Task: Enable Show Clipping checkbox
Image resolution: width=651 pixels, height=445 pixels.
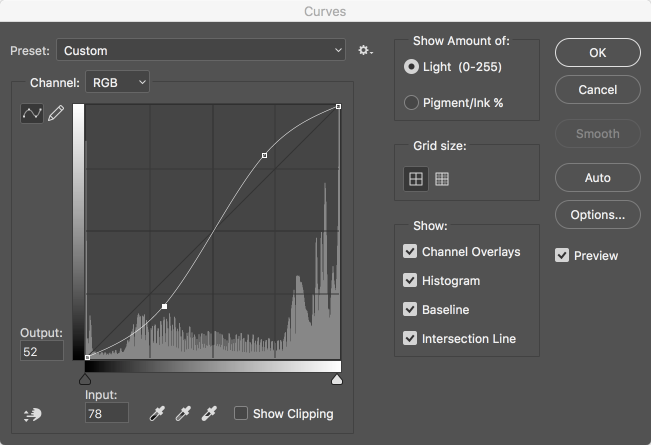Action: pyautogui.click(x=241, y=413)
